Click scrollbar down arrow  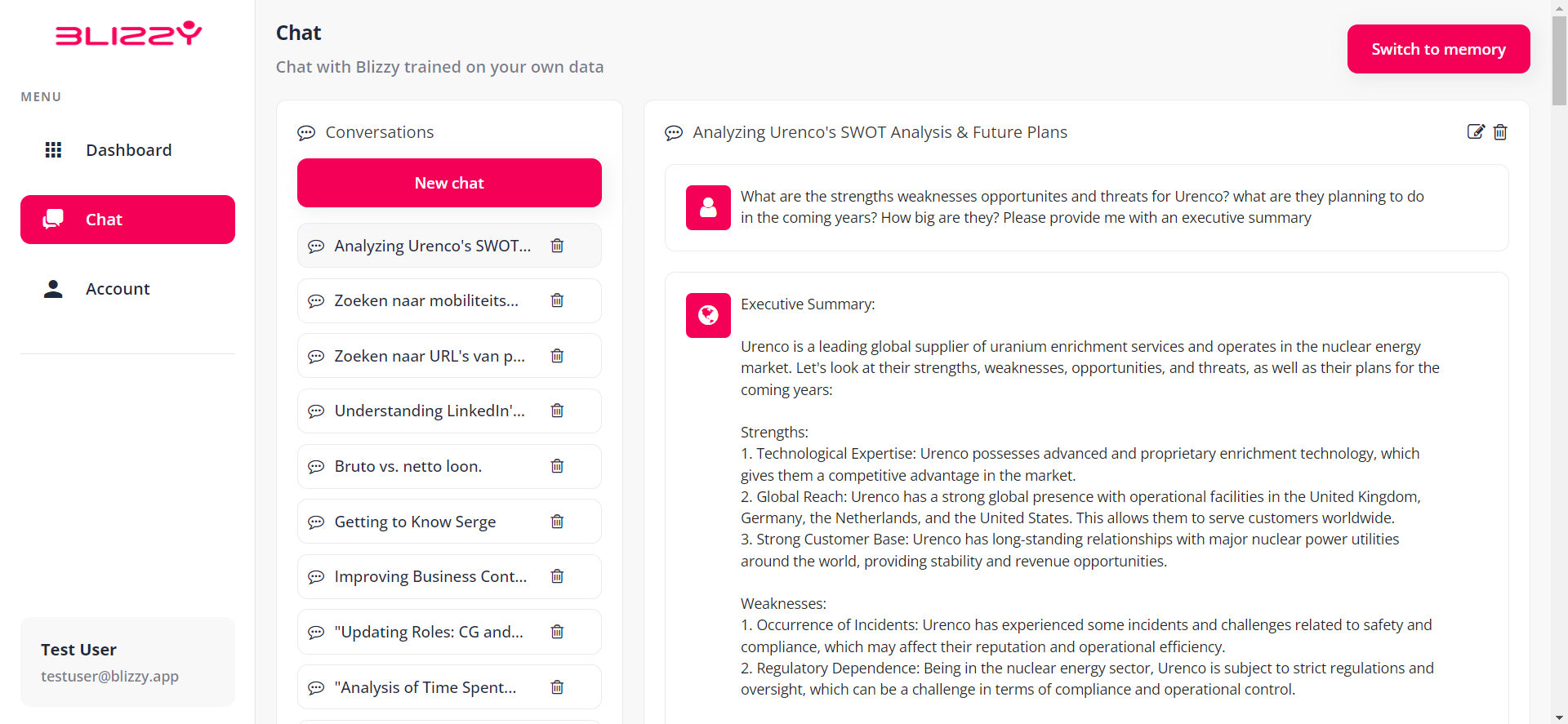pyautogui.click(x=1559, y=717)
